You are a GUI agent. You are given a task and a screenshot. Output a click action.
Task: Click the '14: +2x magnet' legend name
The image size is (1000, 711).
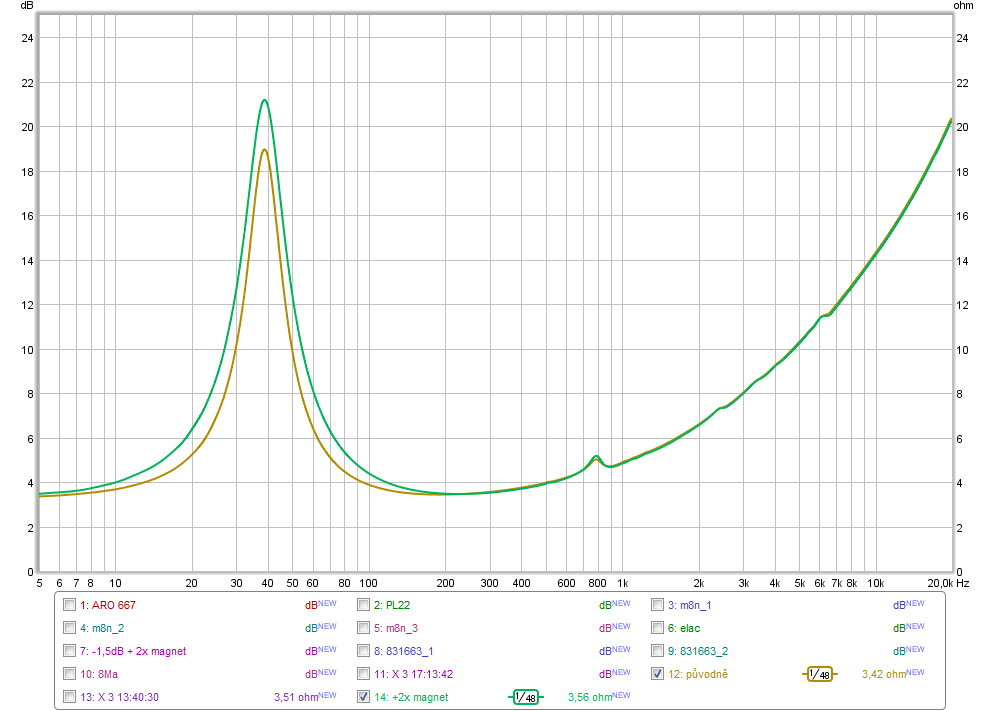[x=411, y=697]
